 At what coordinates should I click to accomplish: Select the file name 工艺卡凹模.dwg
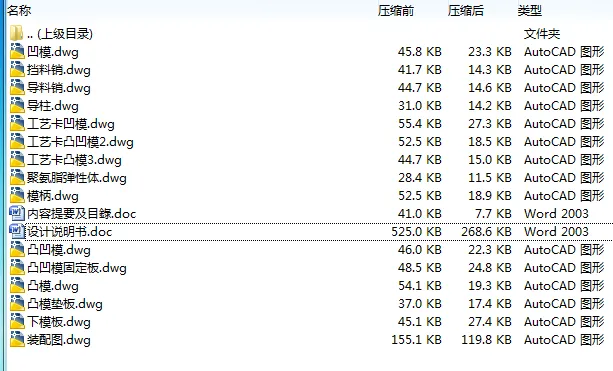pos(71,124)
